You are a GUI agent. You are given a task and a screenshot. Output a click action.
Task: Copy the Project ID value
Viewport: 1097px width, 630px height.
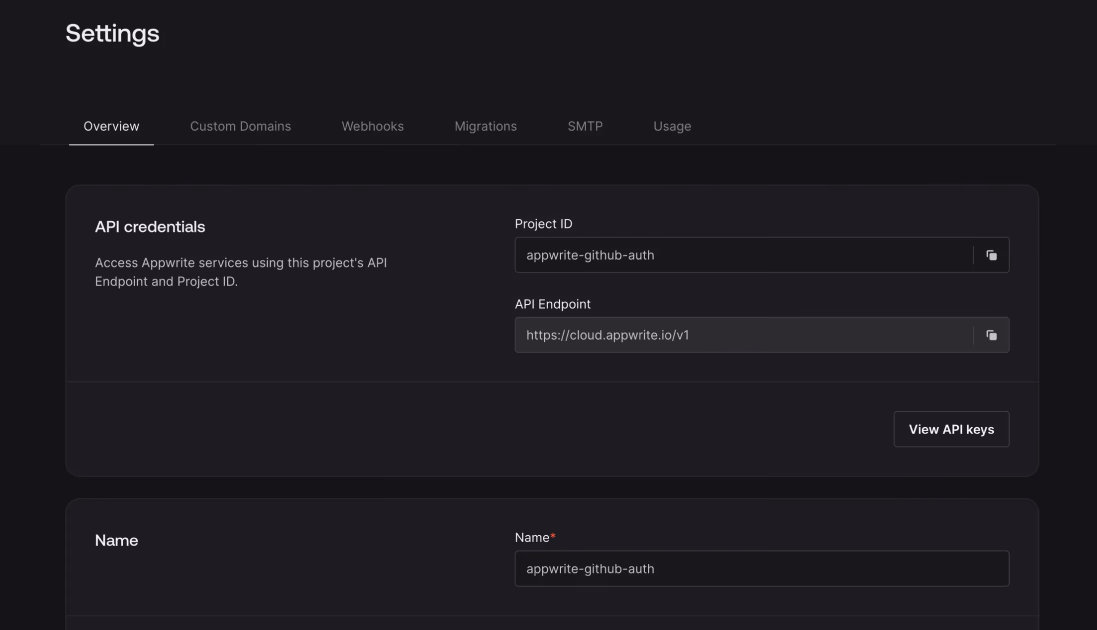991,256
